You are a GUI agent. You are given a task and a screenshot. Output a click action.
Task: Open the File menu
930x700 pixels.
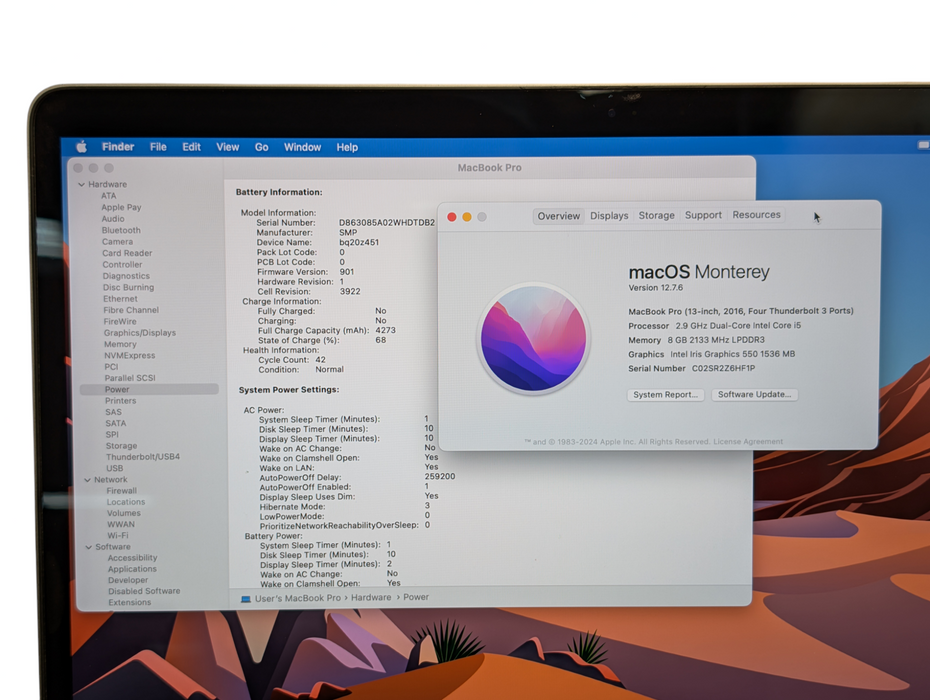158,147
